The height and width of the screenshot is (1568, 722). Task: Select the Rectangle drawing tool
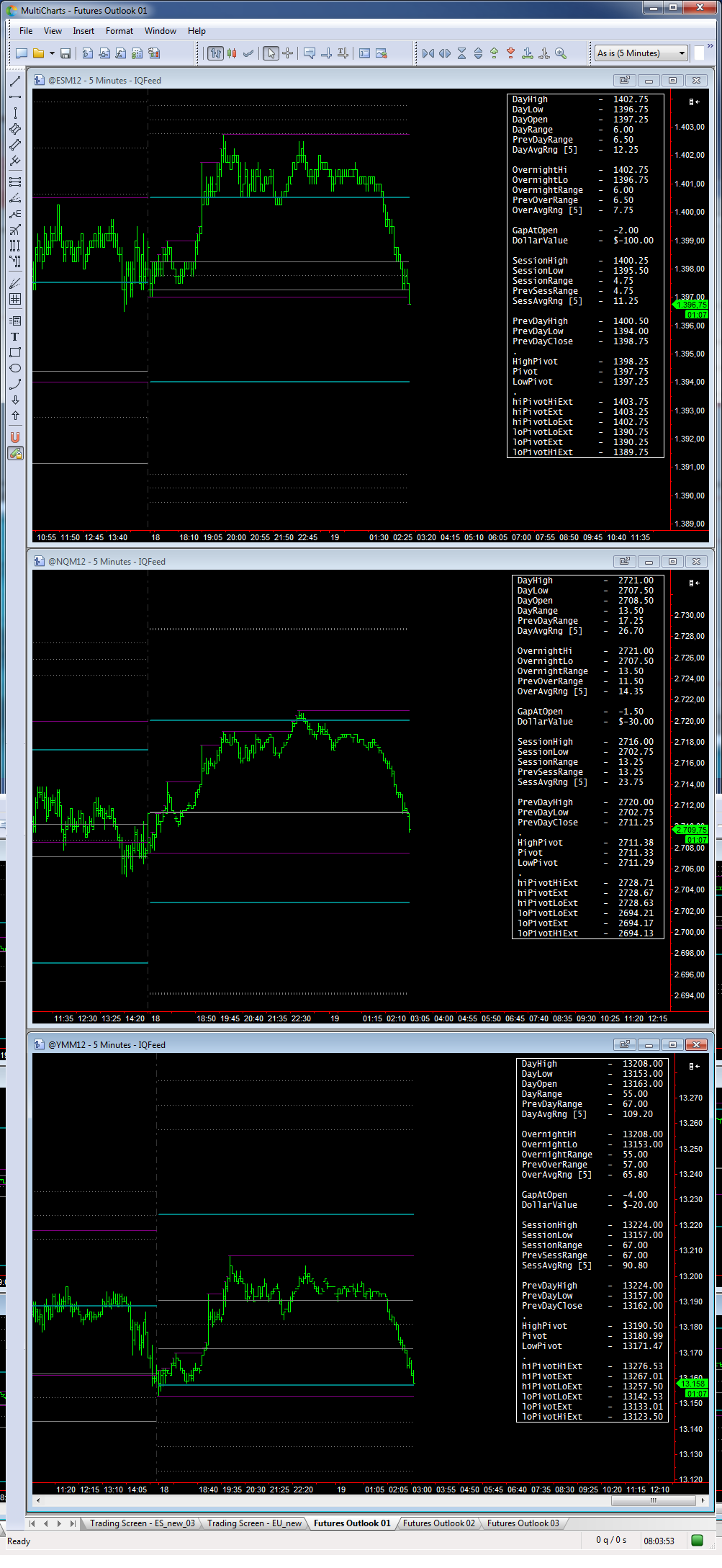[15, 352]
